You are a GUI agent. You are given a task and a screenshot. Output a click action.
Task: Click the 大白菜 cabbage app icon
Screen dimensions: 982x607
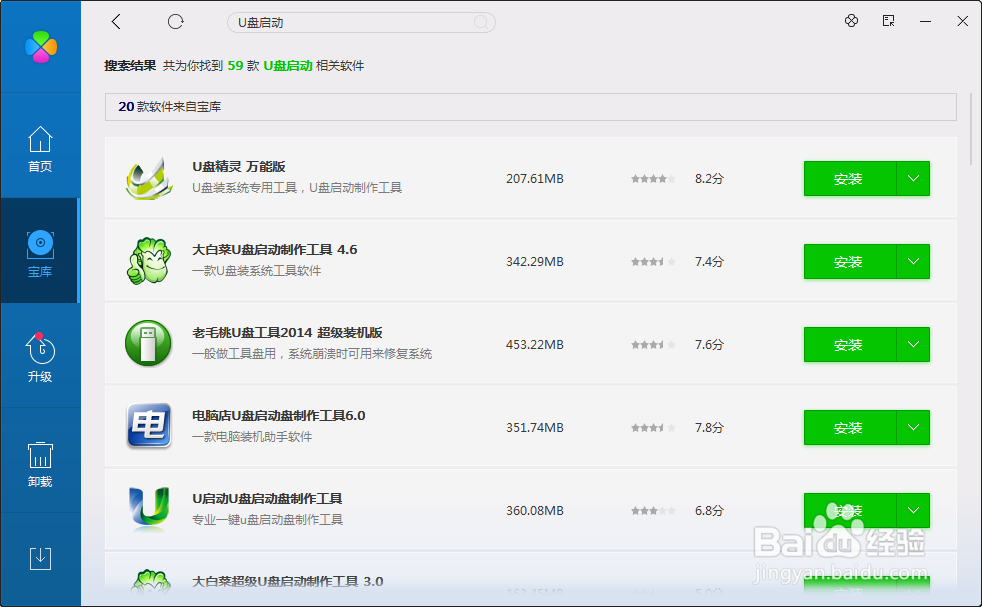(148, 261)
